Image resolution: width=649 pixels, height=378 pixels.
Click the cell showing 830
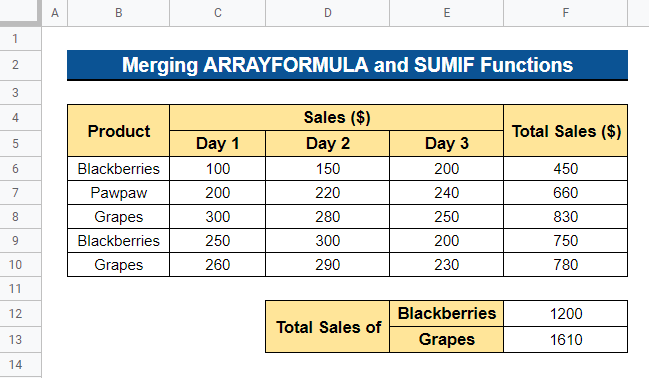pyautogui.click(x=565, y=217)
